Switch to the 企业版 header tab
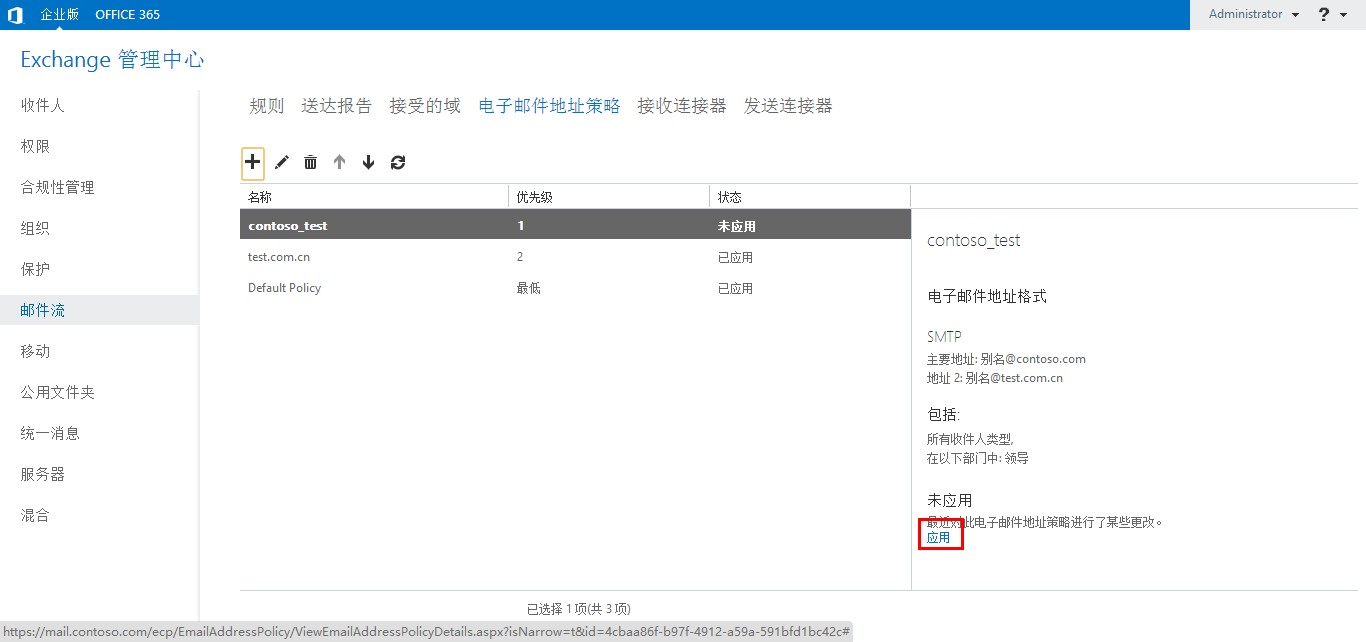The image size is (1366, 642). point(59,15)
